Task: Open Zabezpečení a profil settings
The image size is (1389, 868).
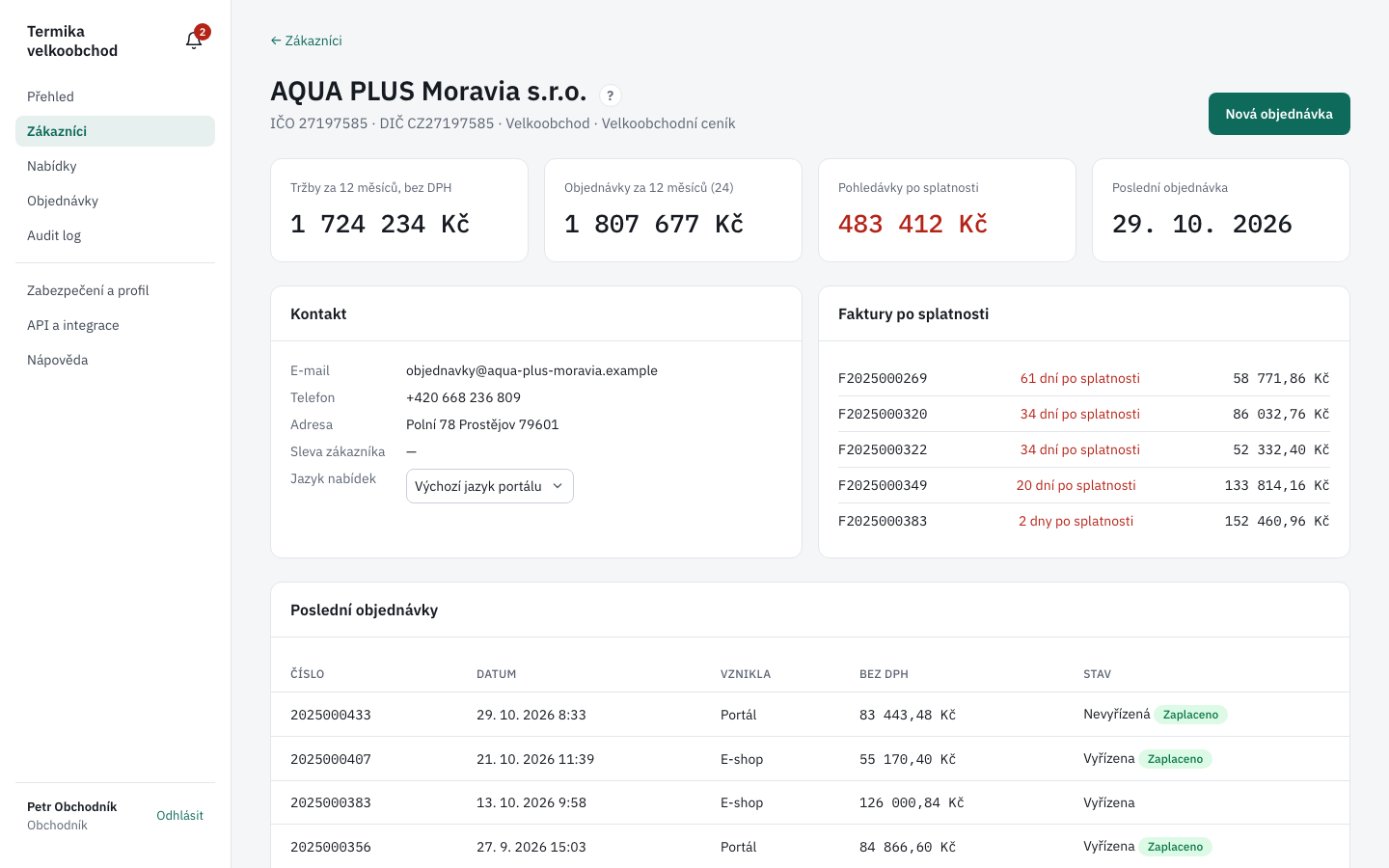Action: coord(115,290)
